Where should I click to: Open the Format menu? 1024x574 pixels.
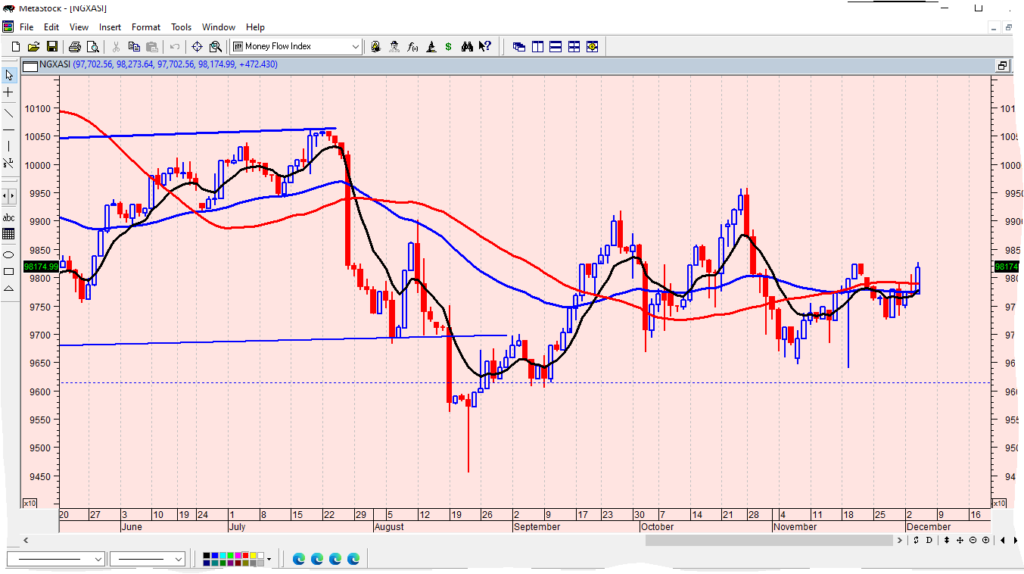pyautogui.click(x=145, y=27)
